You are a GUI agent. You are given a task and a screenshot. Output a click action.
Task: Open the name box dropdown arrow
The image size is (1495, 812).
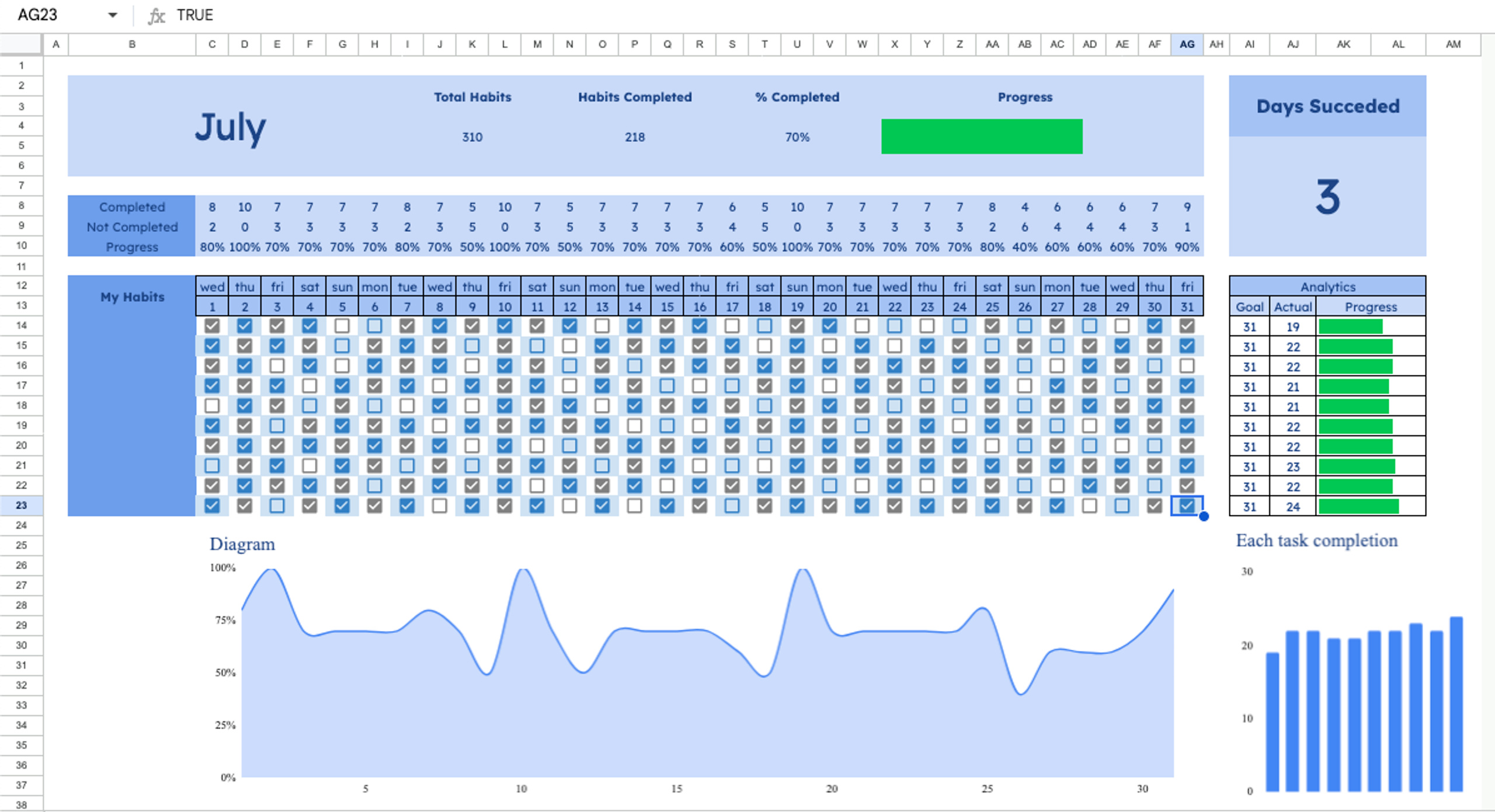click(112, 15)
